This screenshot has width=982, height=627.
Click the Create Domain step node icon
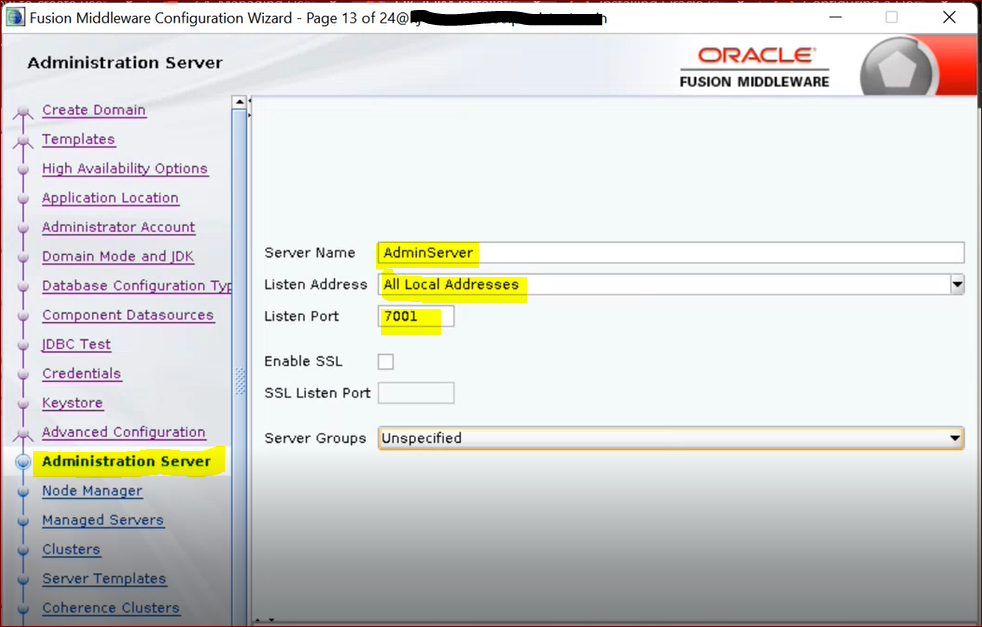pyautogui.click(x=23, y=112)
